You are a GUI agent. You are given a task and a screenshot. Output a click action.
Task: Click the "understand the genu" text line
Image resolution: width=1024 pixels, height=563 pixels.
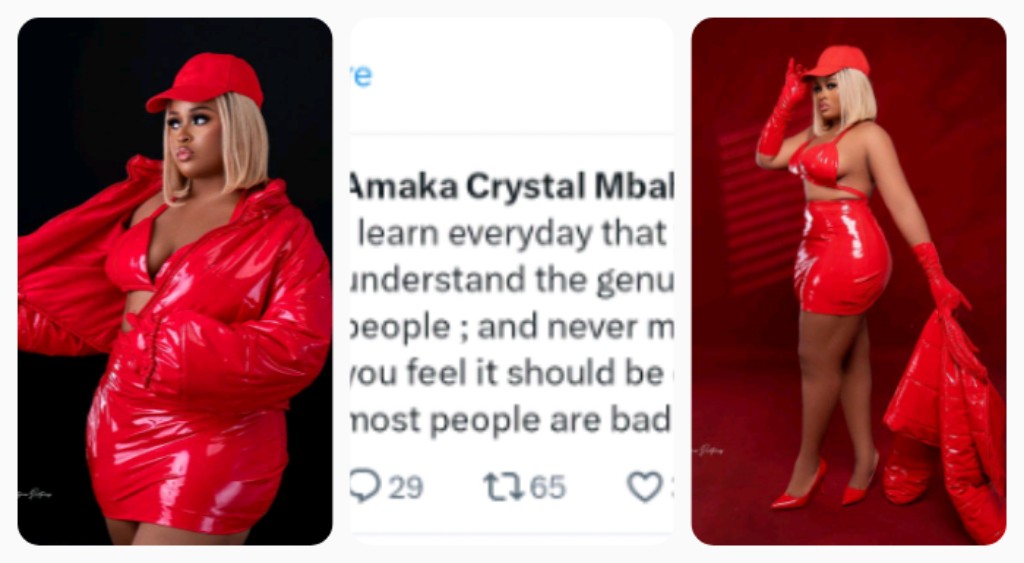[511, 281]
